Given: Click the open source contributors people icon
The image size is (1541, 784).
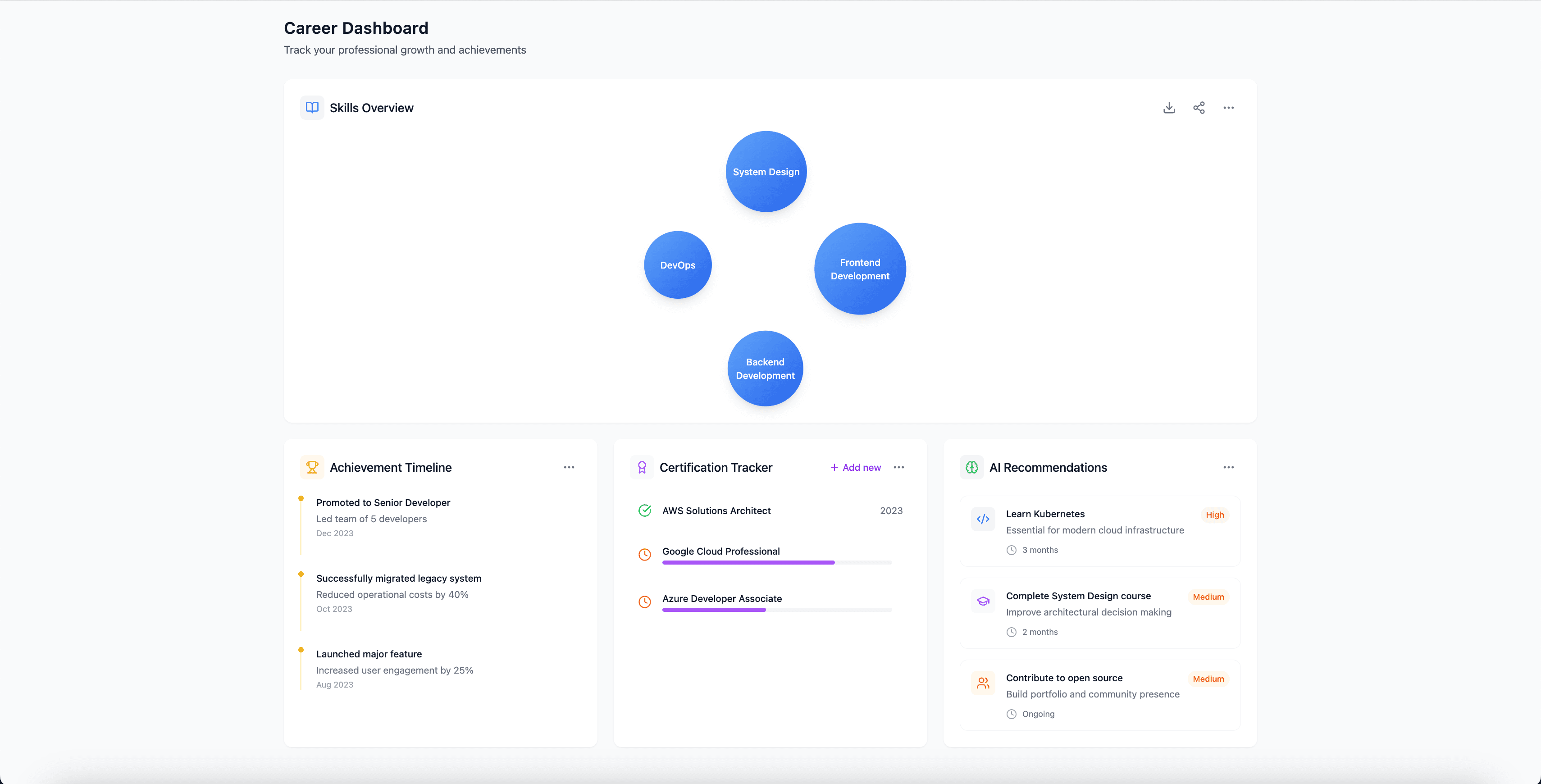Looking at the screenshot, I should click(983, 683).
